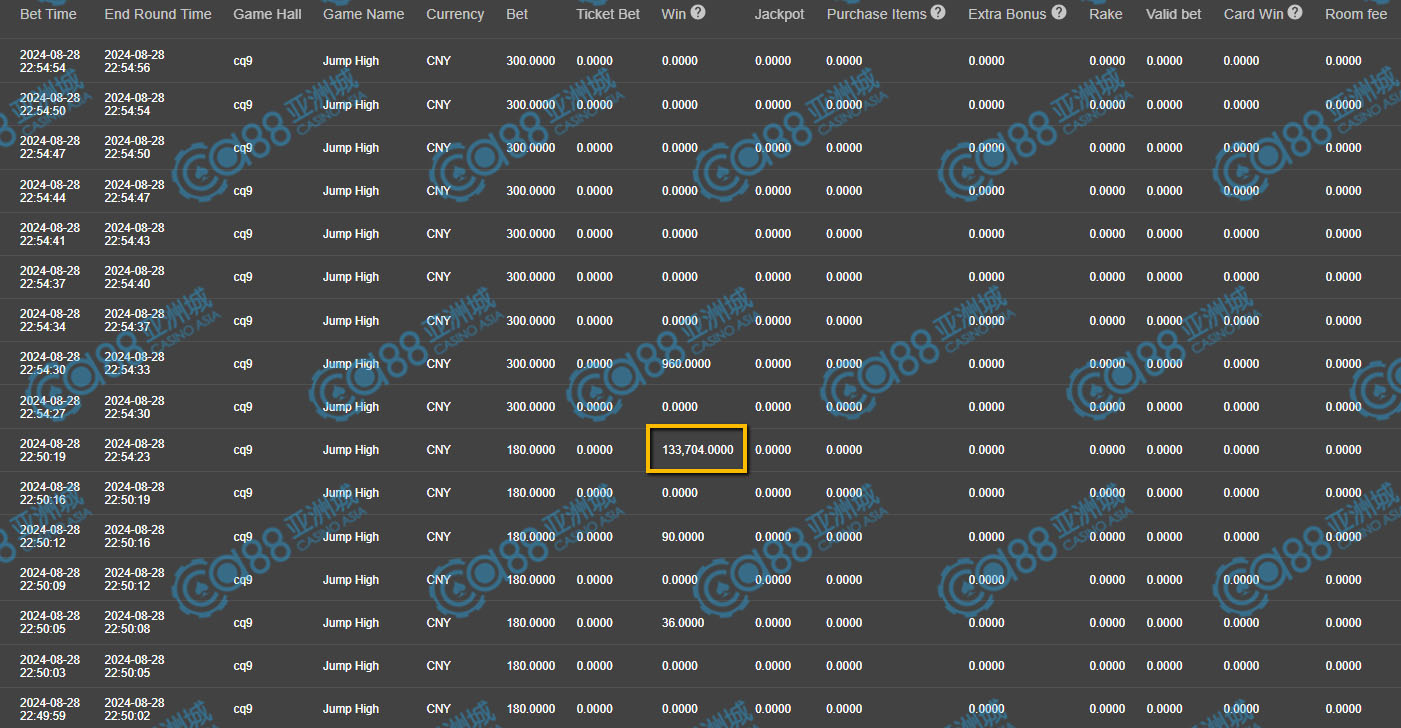
Task: Select the 960.0000 Win value
Action: pos(686,364)
